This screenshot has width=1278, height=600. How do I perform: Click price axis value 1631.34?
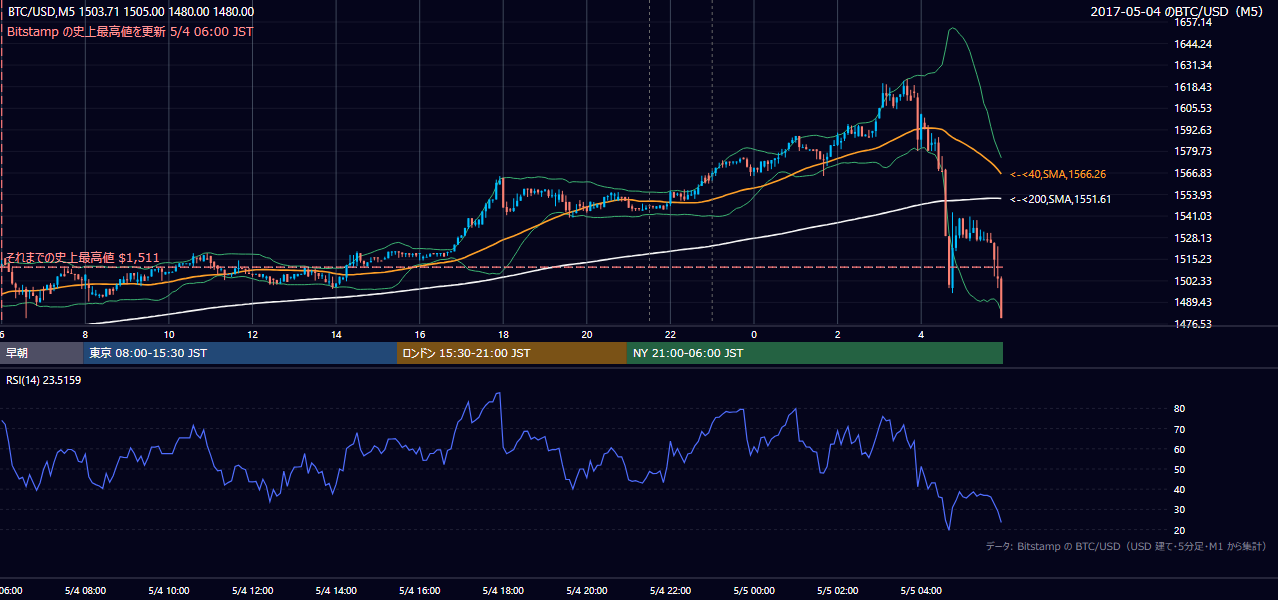pos(1193,65)
